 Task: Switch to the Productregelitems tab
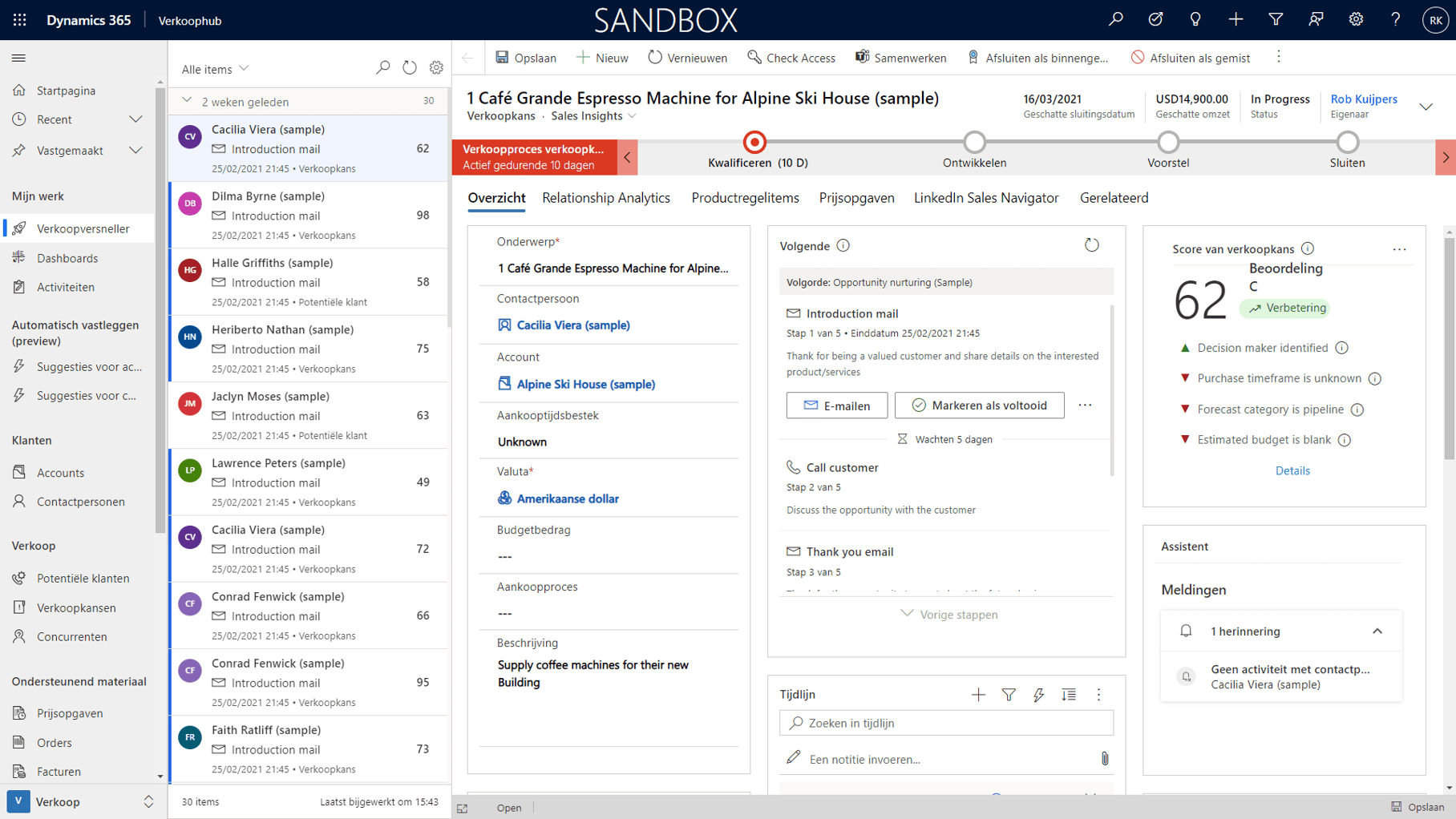tap(745, 198)
